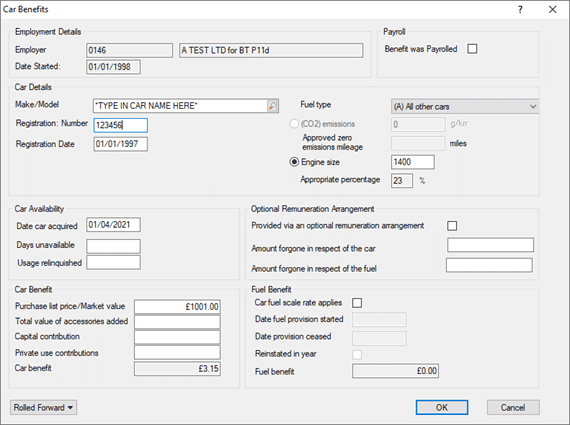Image resolution: width=570 pixels, height=425 pixels.
Task: Click the 'Car Benefits' window title
Action: point(26,9)
